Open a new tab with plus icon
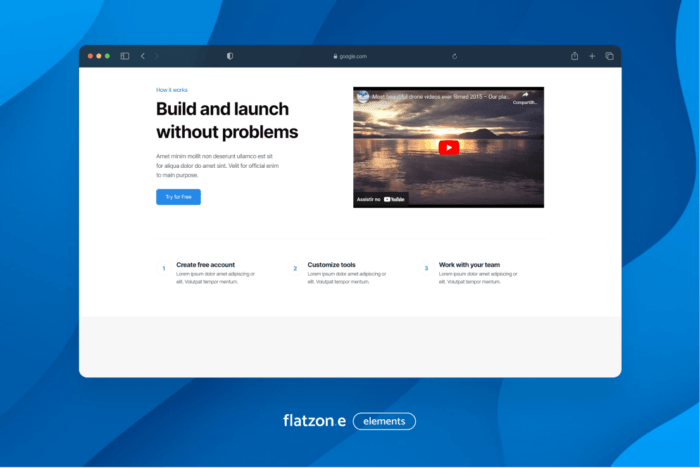 (x=592, y=56)
